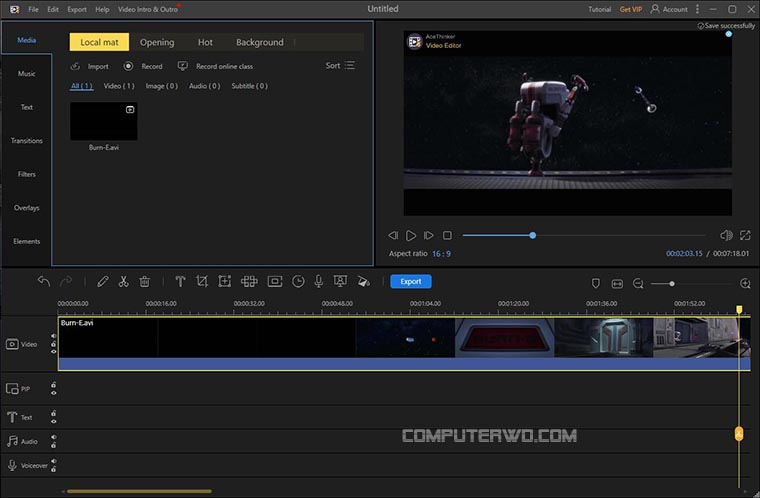Switch to the Background tab
Image resolution: width=760 pixels, height=498 pixels.
[260, 42]
